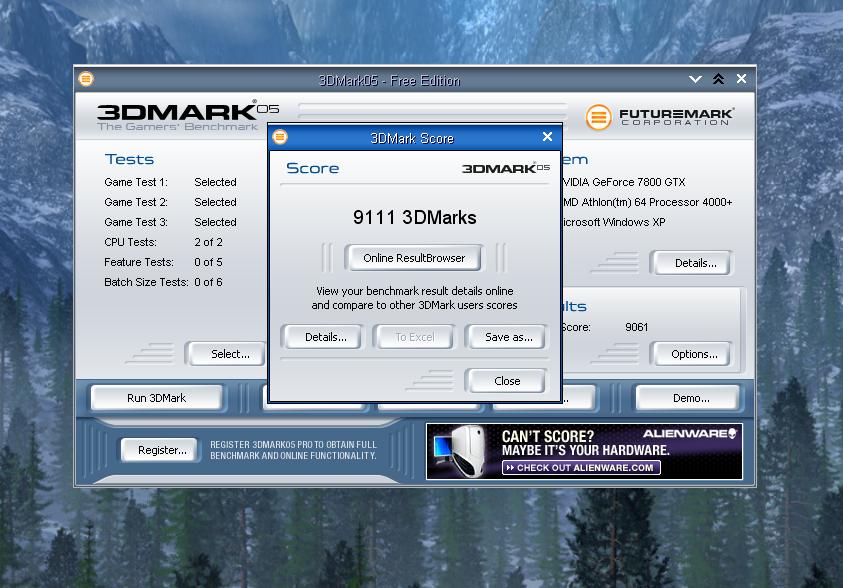Click Batch Size Tests: 0 of 6 row
This screenshot has height=588, width=843.
click(x=163, y=282)
